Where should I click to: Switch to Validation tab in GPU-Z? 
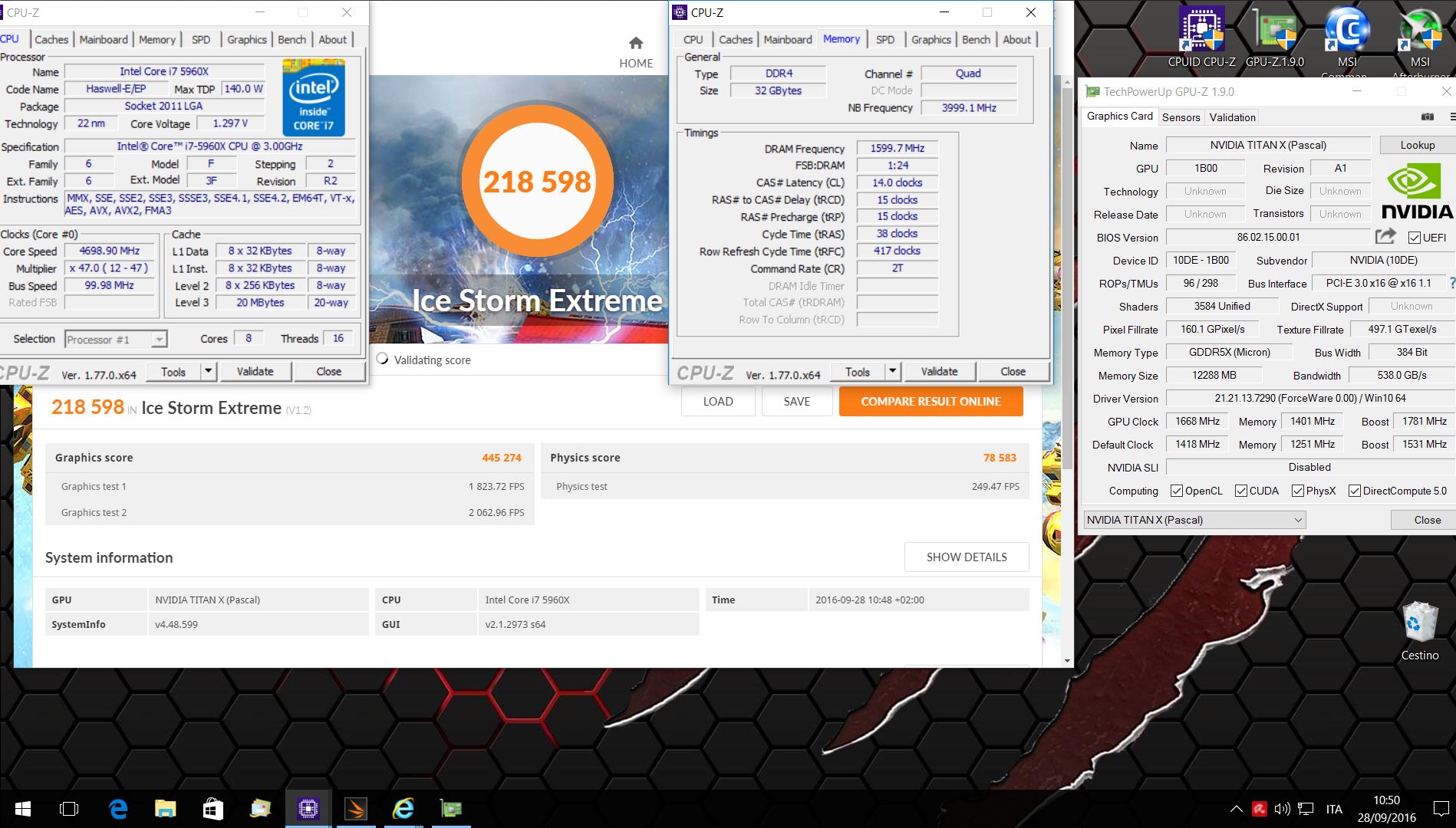pyautogui.click(x=1232, y=117)
